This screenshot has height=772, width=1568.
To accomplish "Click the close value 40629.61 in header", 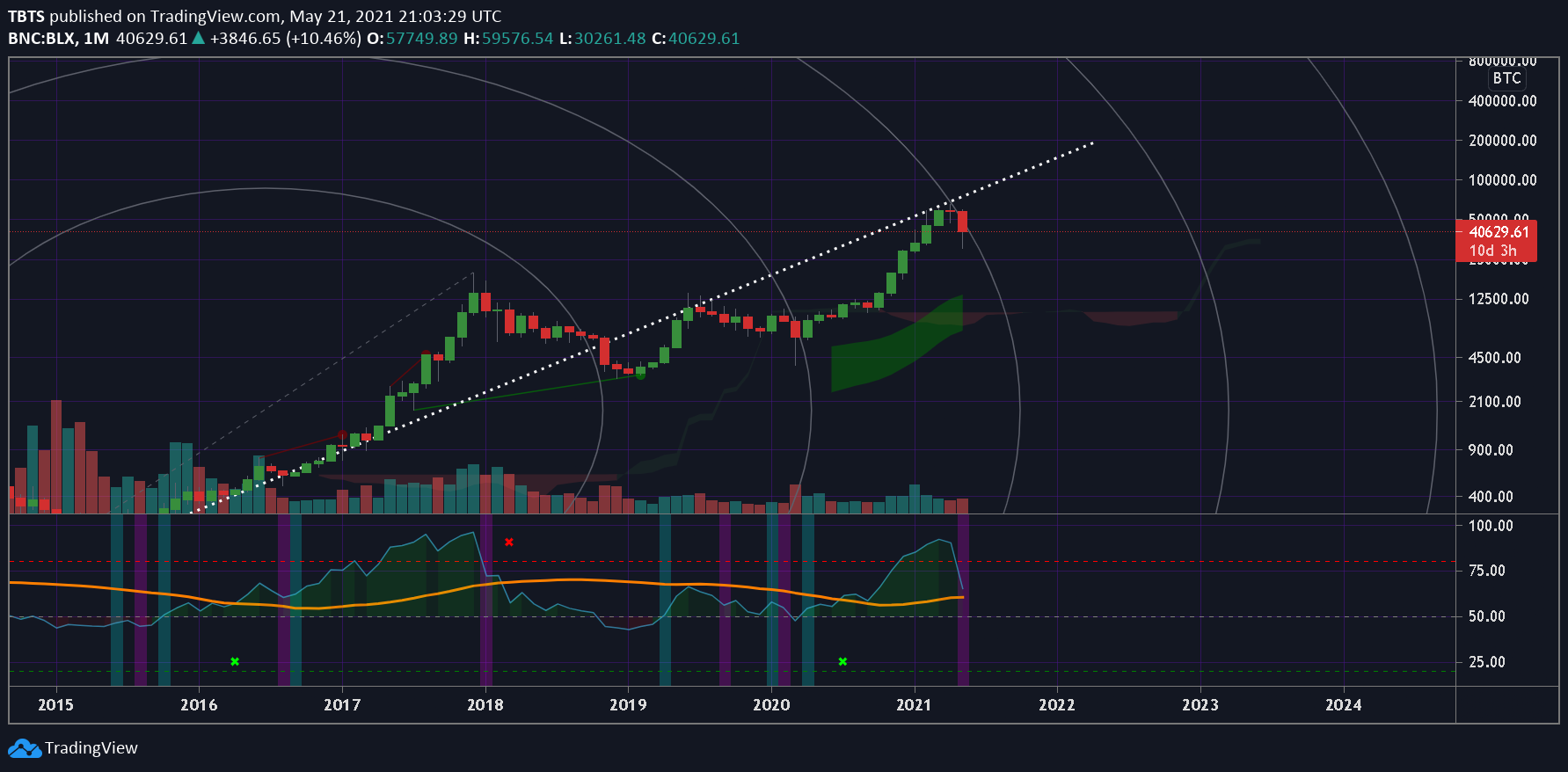I will coord(704,39).
